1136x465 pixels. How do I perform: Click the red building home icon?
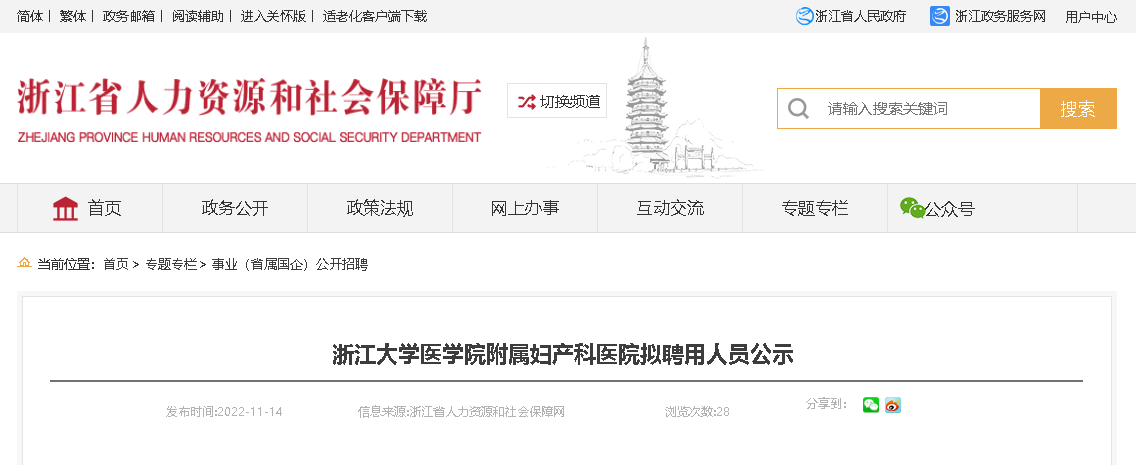[66, 209]
